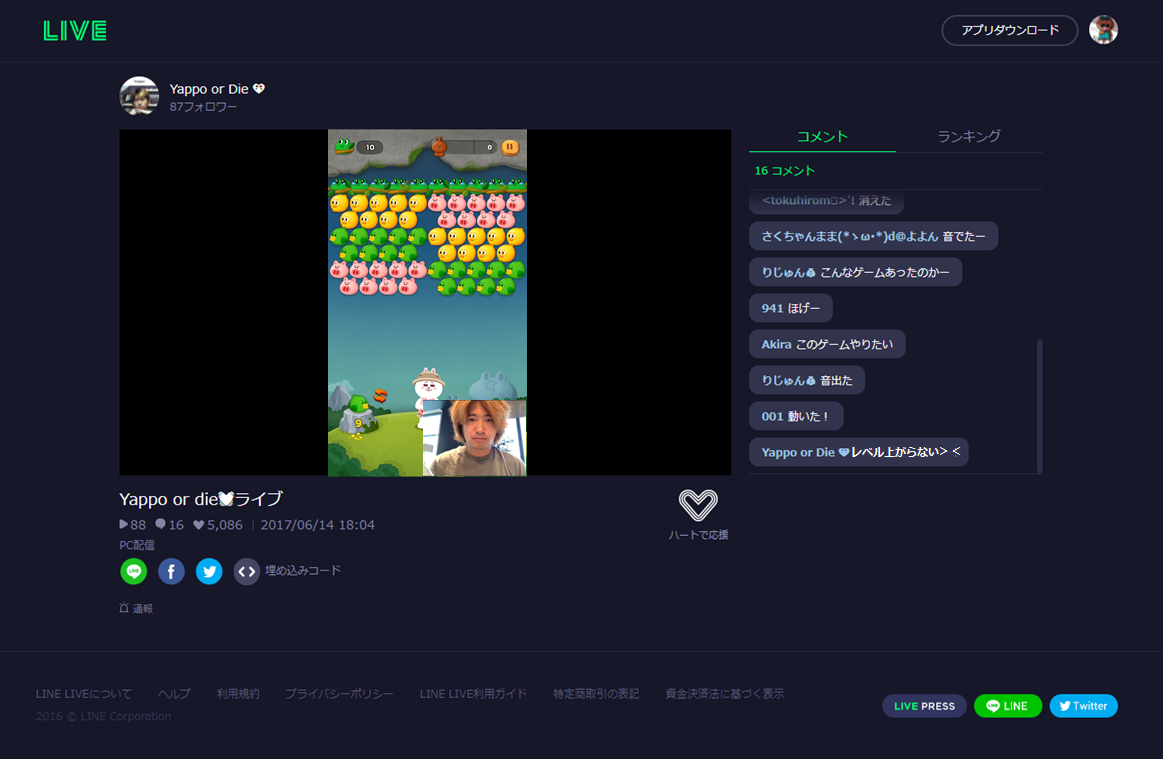Open the ヘルプ footer link
Viewport: 1163px width, 759px height.
coord(174,694)
